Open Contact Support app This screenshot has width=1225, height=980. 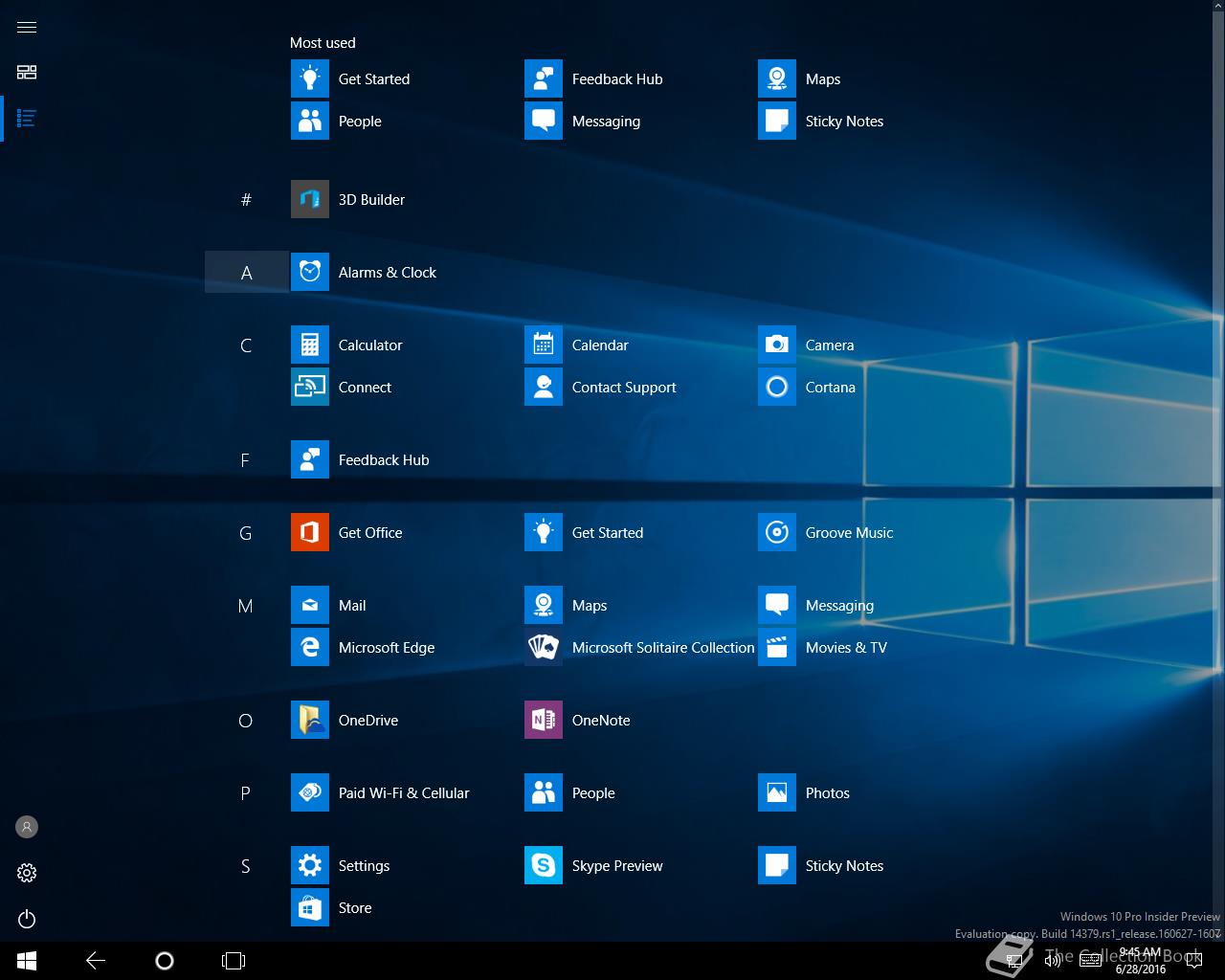tap(543, 387)
